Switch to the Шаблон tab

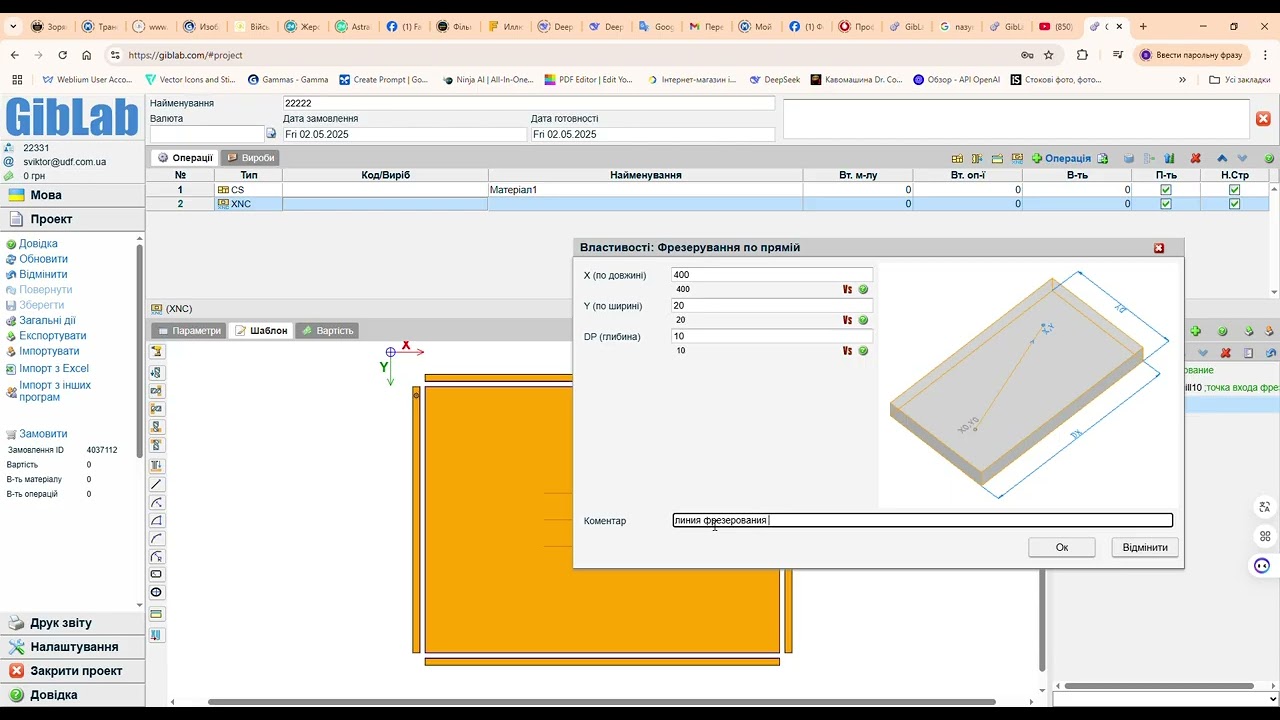pyautogui.click(x=262, y=330)
